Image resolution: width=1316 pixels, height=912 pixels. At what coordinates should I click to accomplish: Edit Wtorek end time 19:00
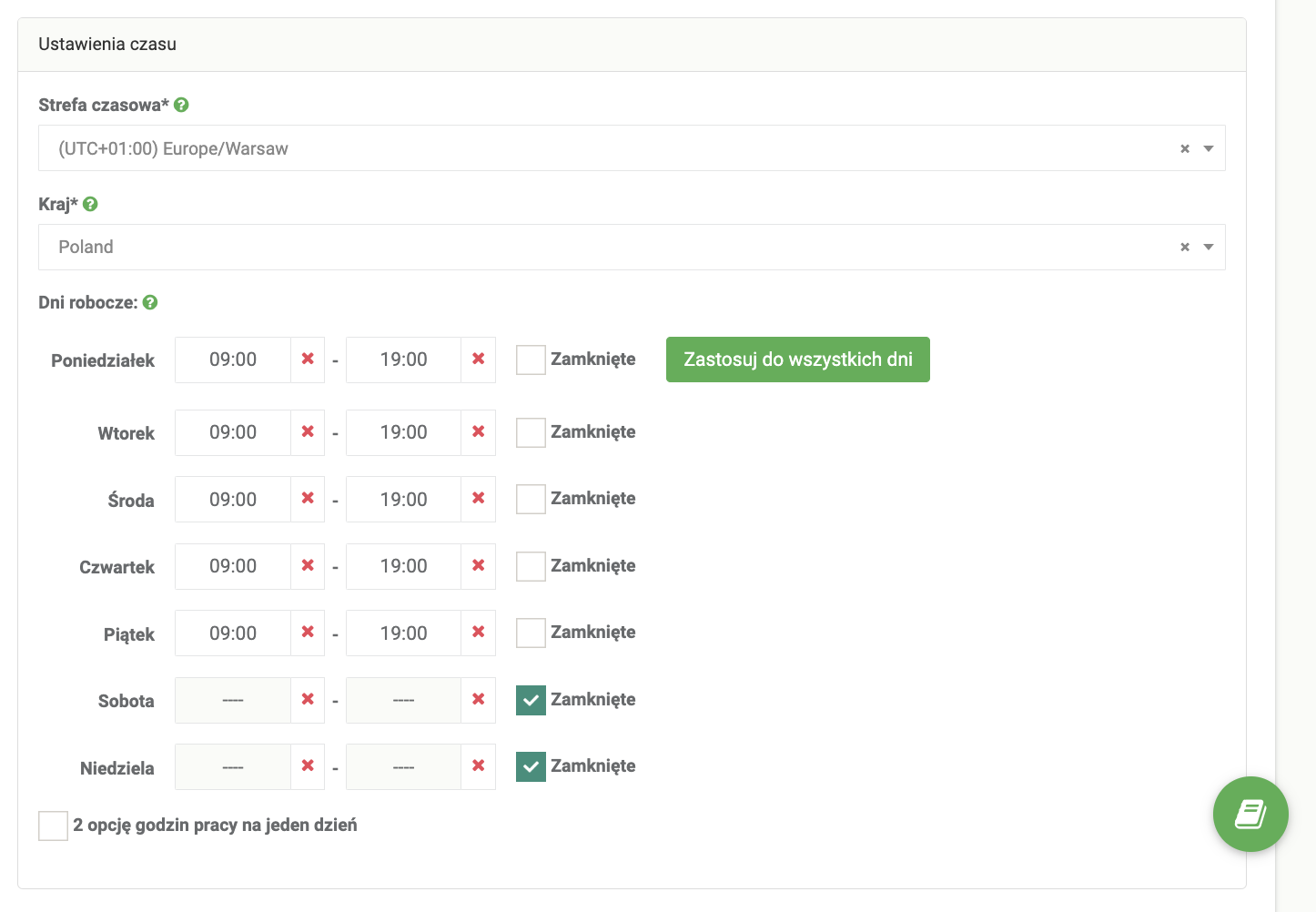click(x=404, y=432)
